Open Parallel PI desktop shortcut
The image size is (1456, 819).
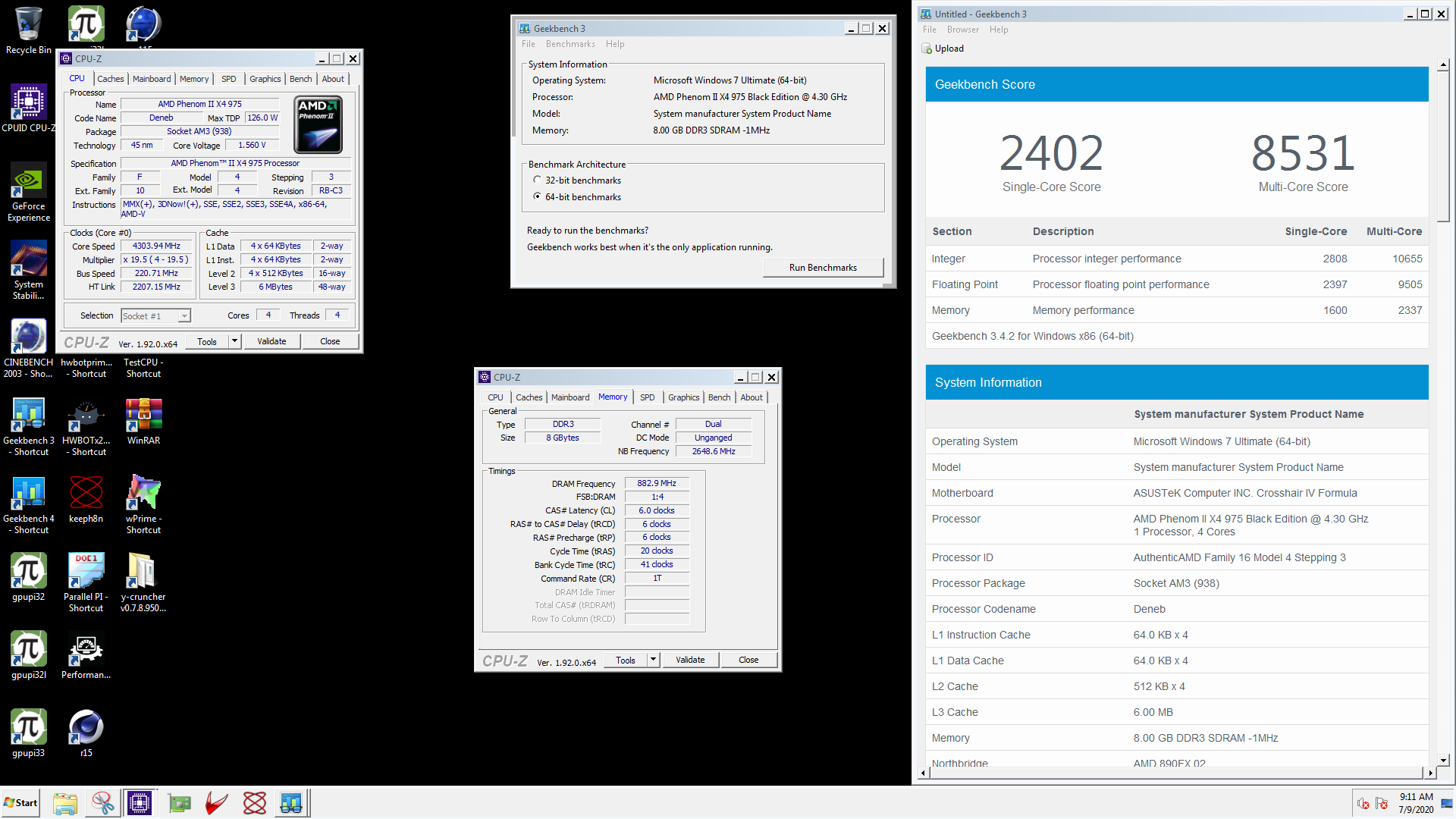tap(86, 583)
